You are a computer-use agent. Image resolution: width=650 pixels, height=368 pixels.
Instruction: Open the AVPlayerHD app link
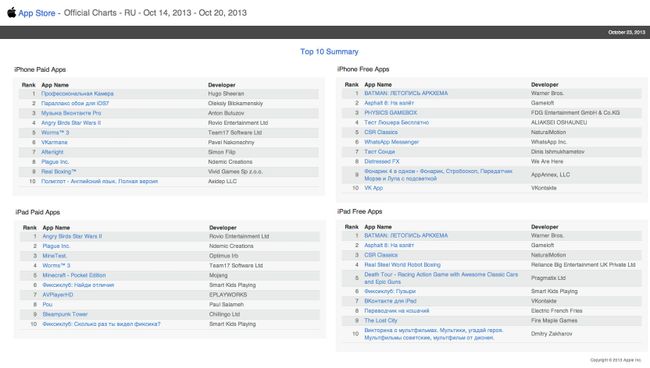click(58, 295)
